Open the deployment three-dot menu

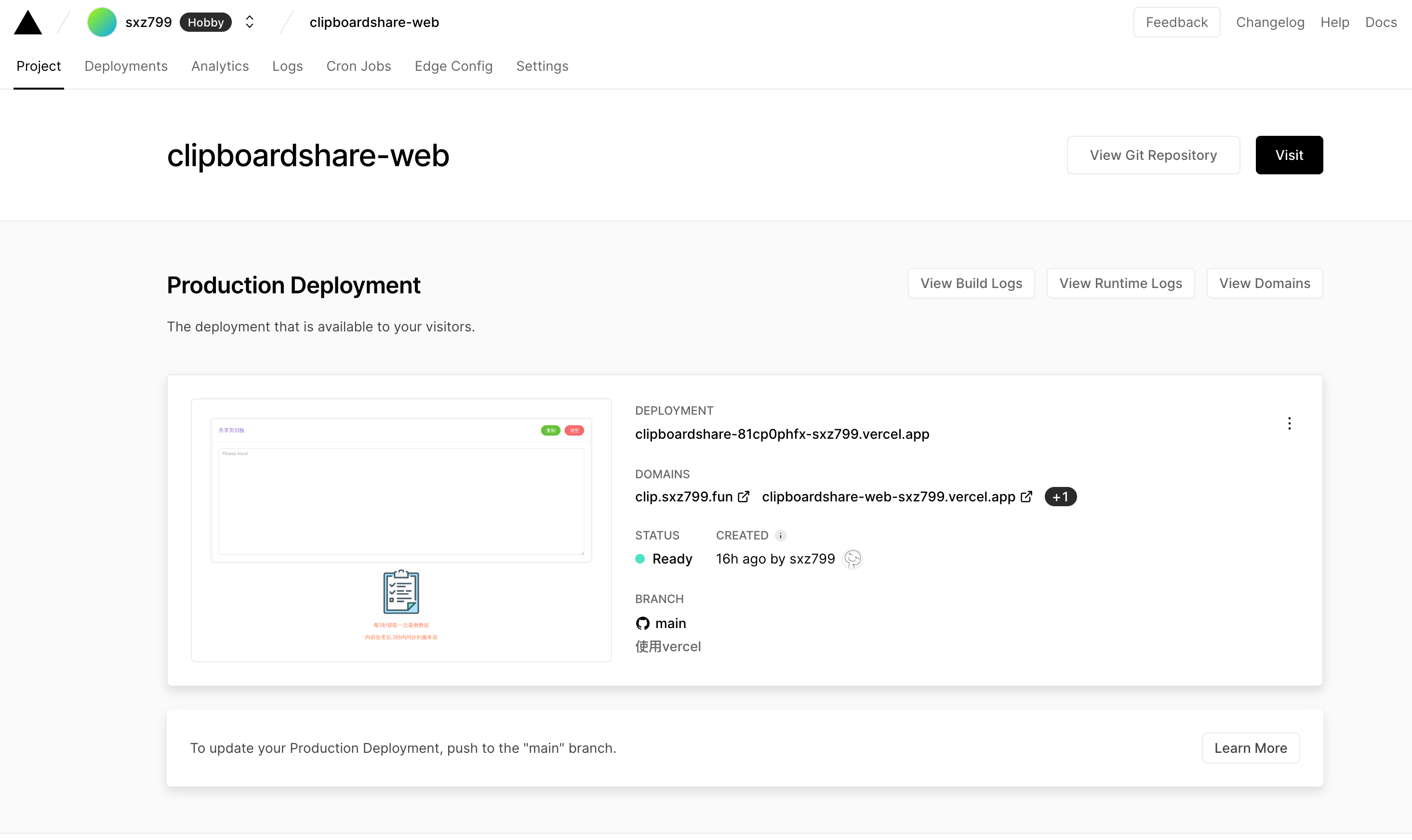1289,423
